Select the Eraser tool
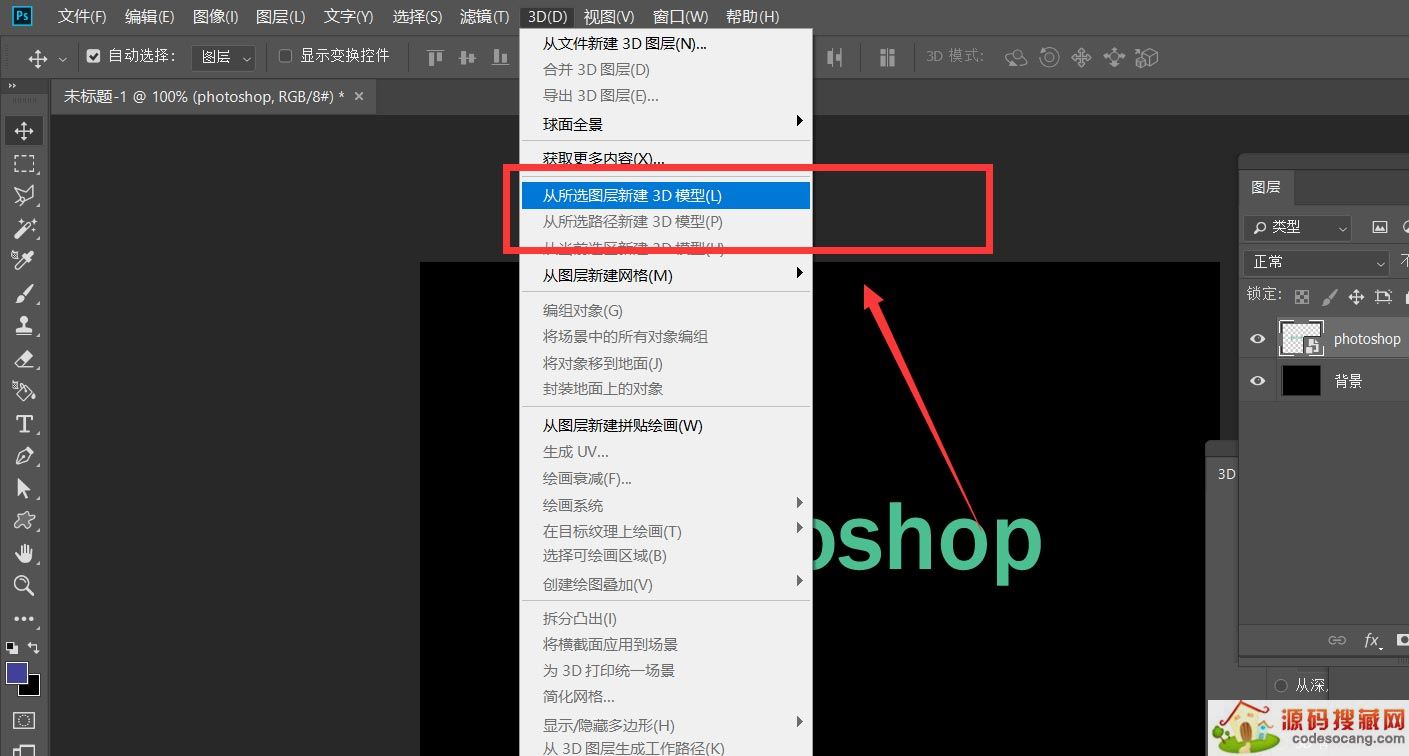 [24, 358]
